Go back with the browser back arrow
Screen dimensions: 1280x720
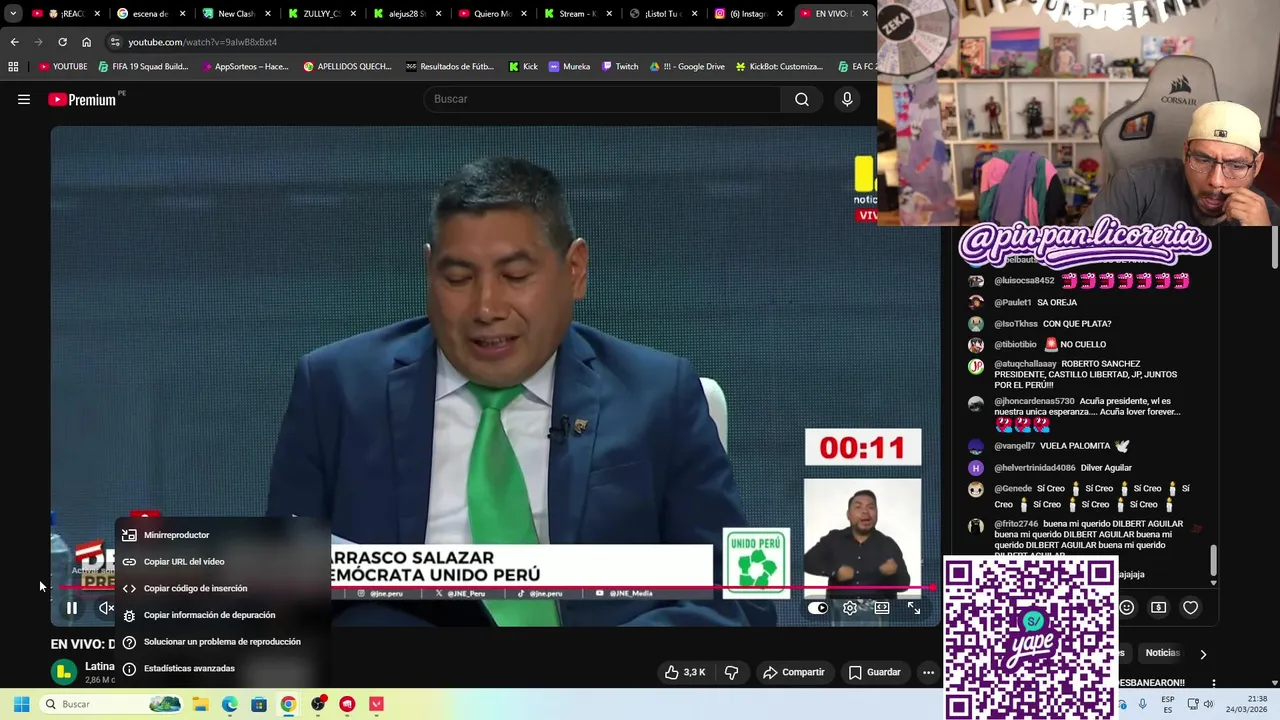coord(14,42)
